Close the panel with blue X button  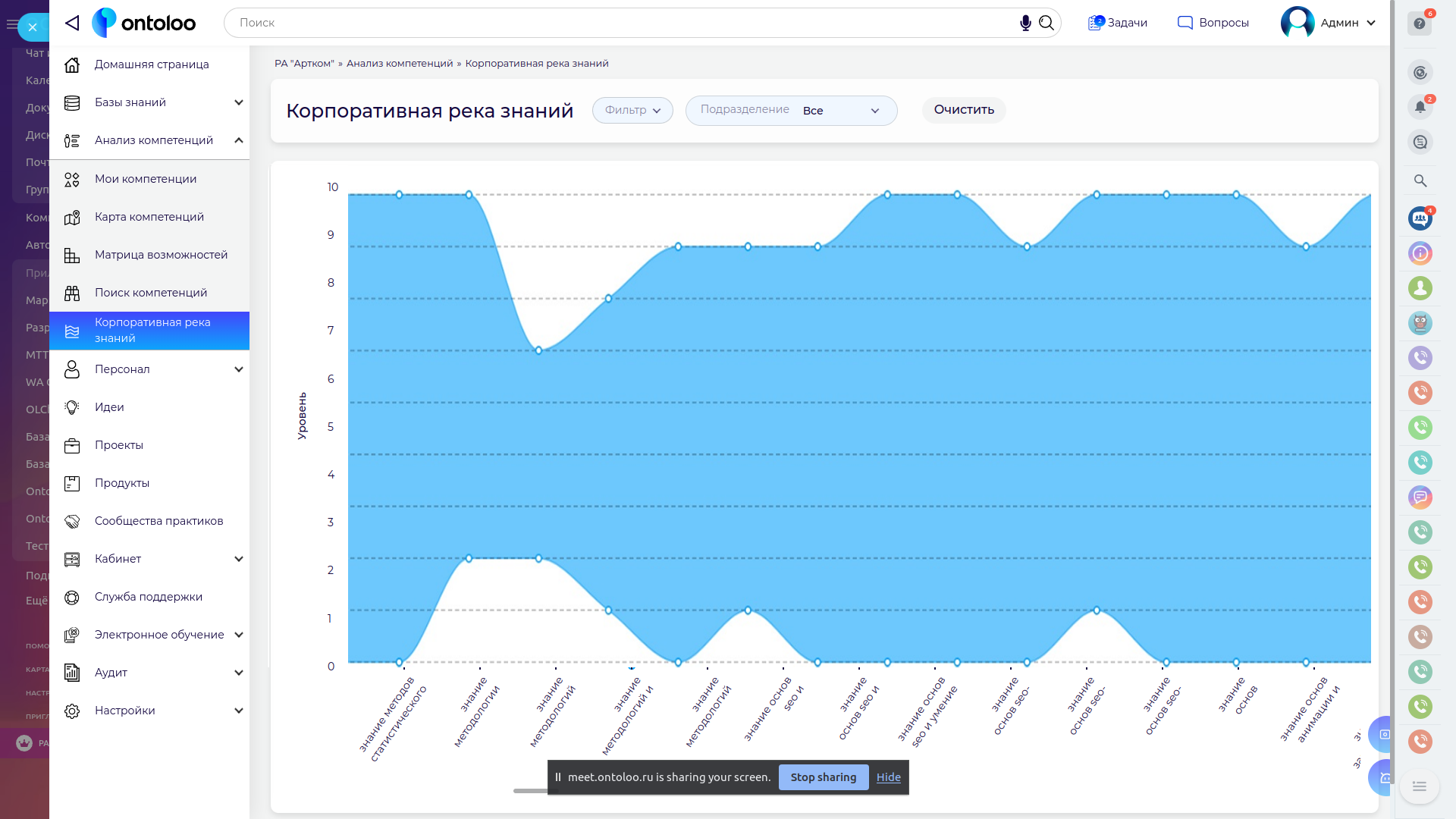(x=33, y=27)
